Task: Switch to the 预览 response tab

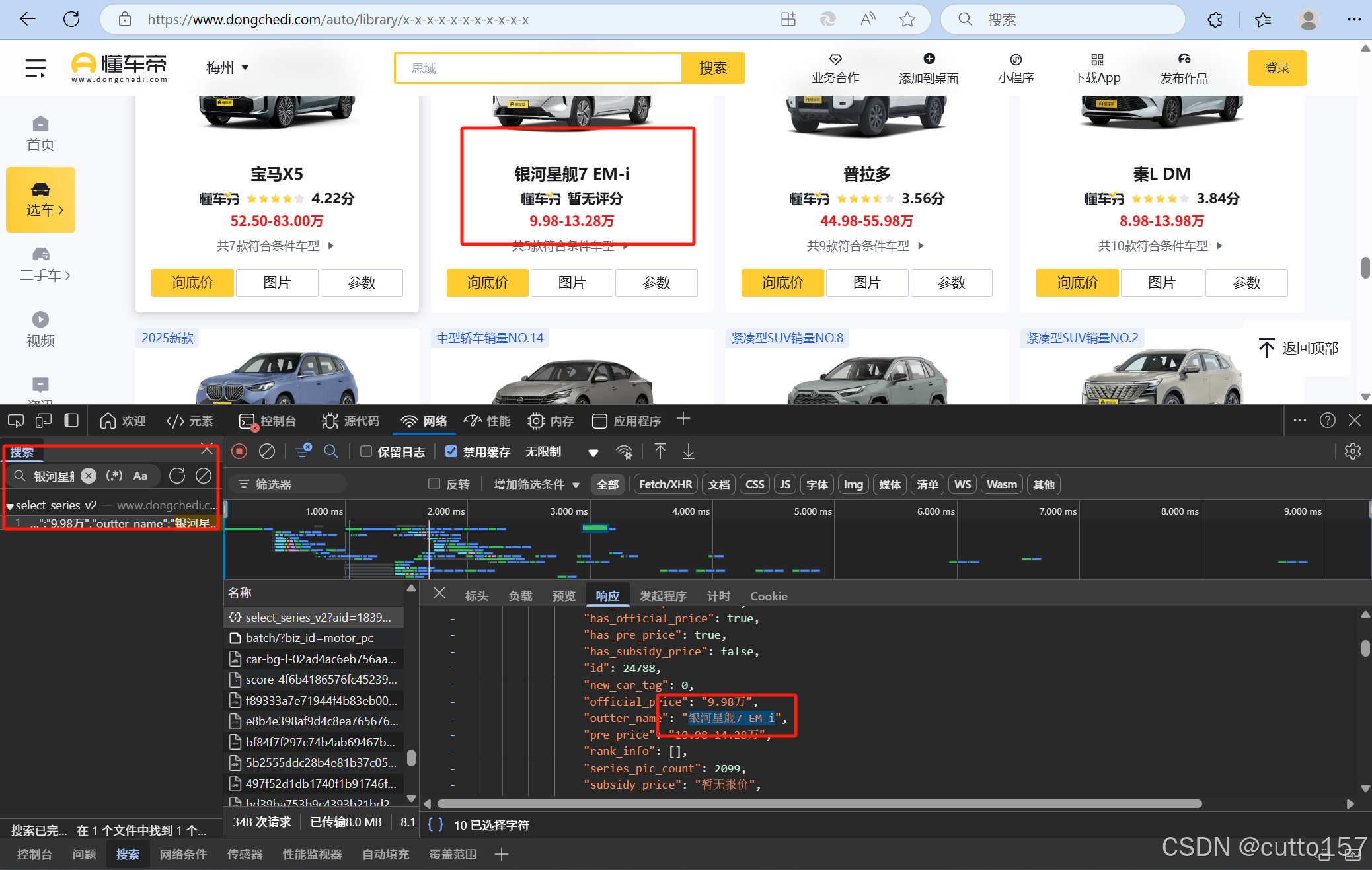Action: 564,596
